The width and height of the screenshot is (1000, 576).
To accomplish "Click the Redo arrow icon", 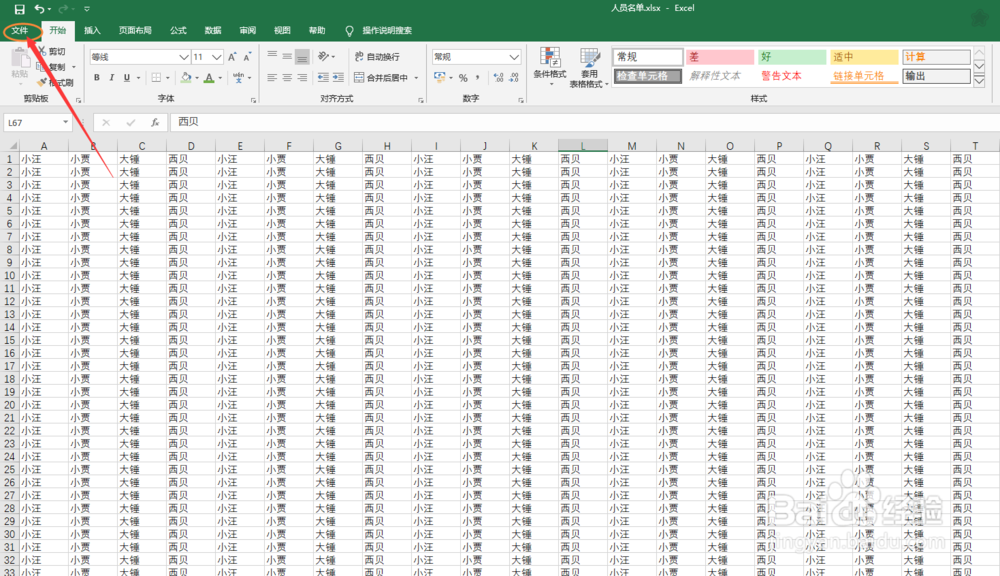I will click(x=62, y=9).
